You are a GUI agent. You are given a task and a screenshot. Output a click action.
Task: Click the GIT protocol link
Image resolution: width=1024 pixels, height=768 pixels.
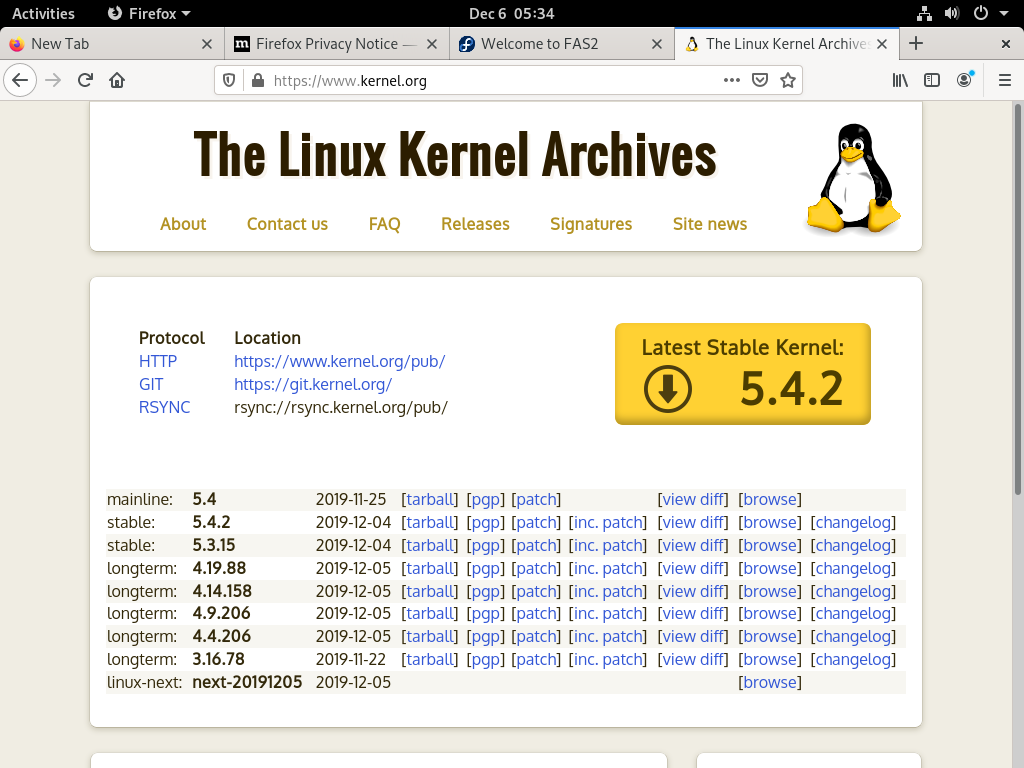(151, 384)
